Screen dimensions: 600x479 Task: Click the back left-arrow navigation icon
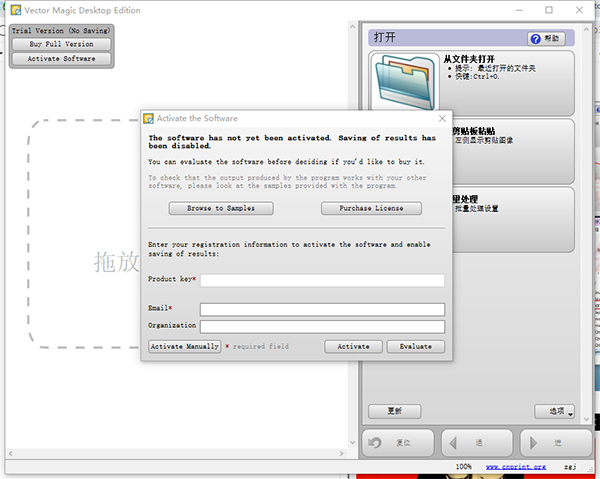453,443
